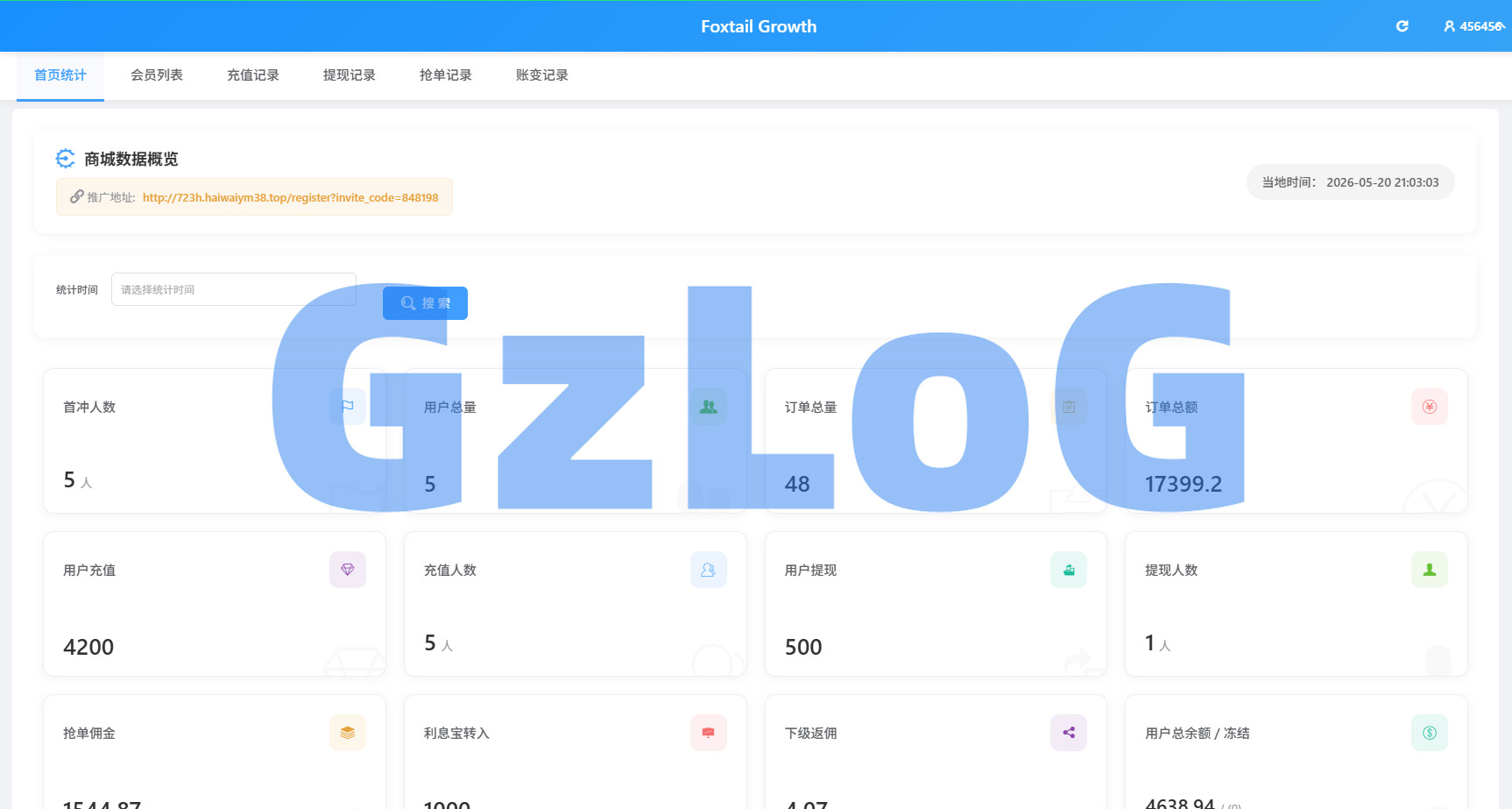1512x809 pixels.
Task: Click the blue 搜索 search button
Action: coord(425,303)
